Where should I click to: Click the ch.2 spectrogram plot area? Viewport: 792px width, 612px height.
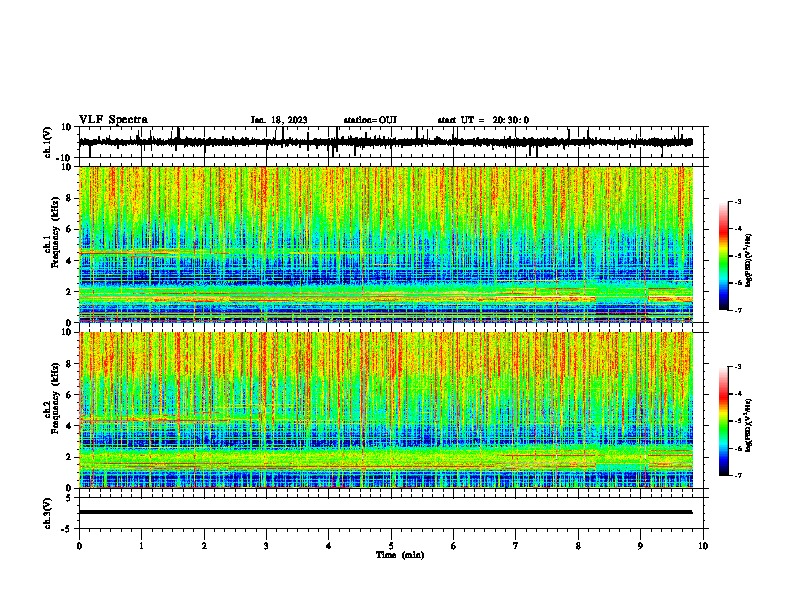click(x=386, y=410)
